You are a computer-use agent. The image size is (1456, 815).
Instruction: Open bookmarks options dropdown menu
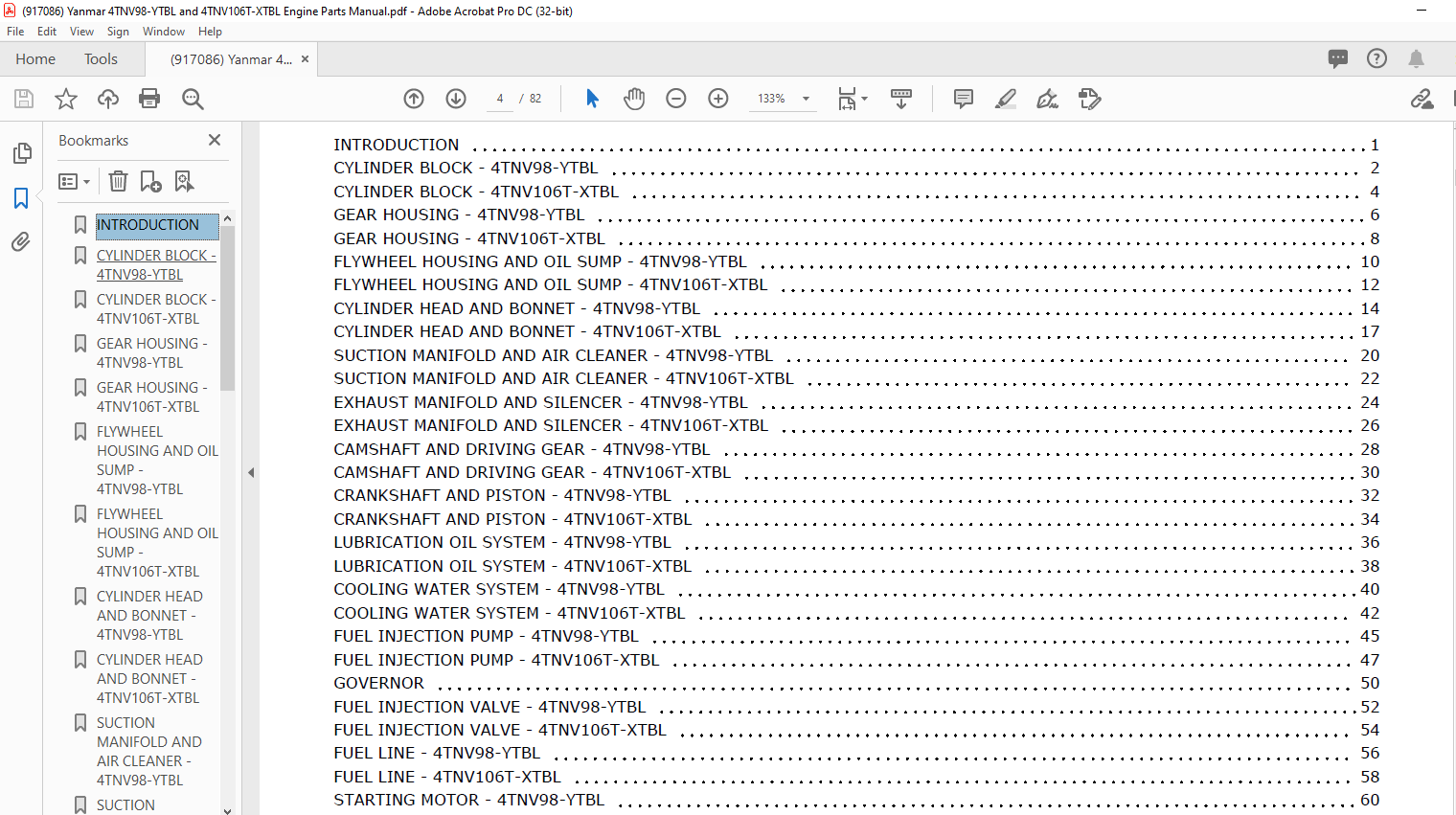[74, 181]
